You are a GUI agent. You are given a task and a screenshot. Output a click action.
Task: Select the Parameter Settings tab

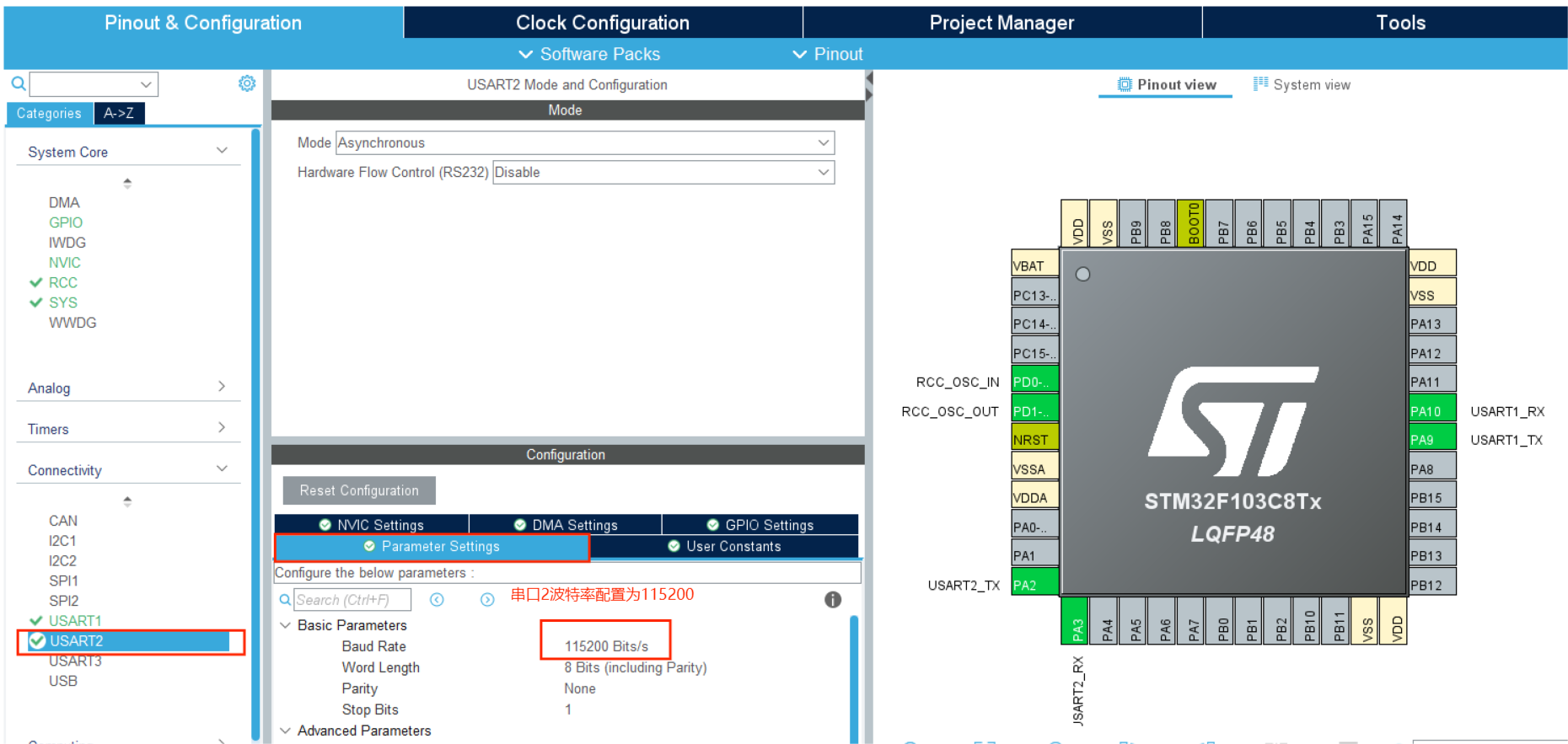pyautogui.click(x=432, y=546)
